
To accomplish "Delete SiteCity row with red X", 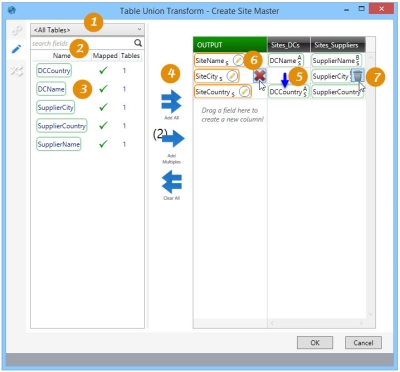I will 259,76.
